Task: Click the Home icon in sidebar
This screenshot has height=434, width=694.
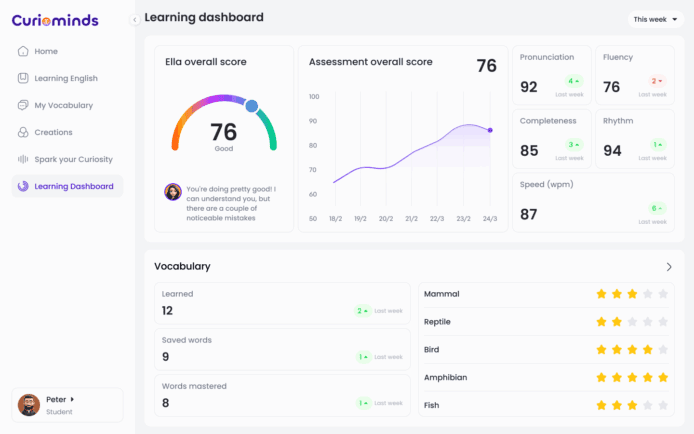Action: (x=23, y=51)
